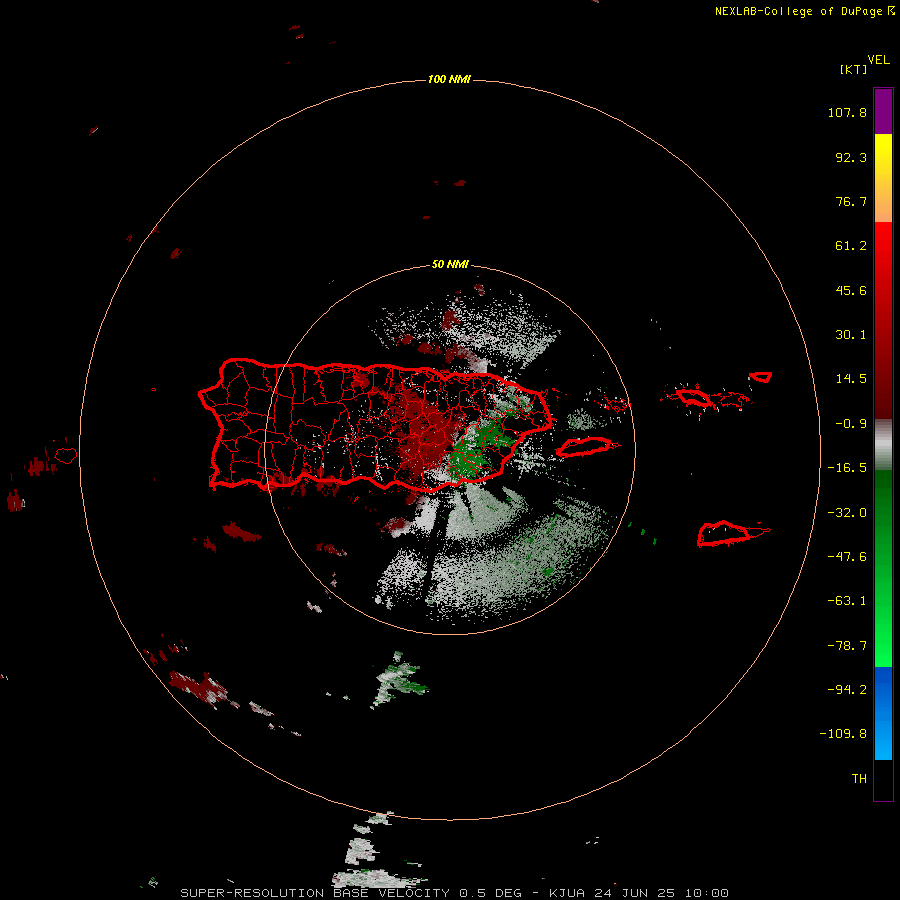
Task: Click the VEL legend title
Action: point(878,60)
